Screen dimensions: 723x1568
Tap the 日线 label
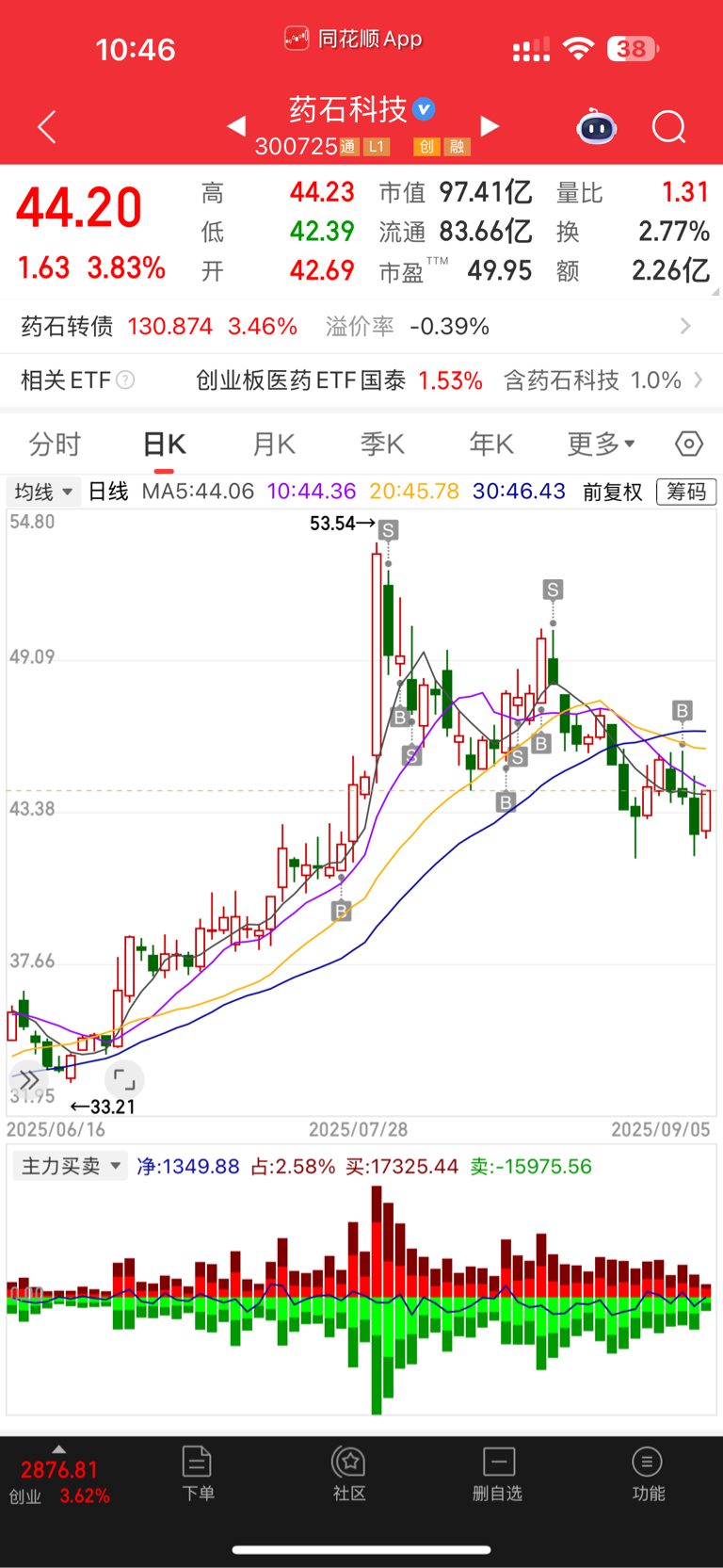pos(108,492)
